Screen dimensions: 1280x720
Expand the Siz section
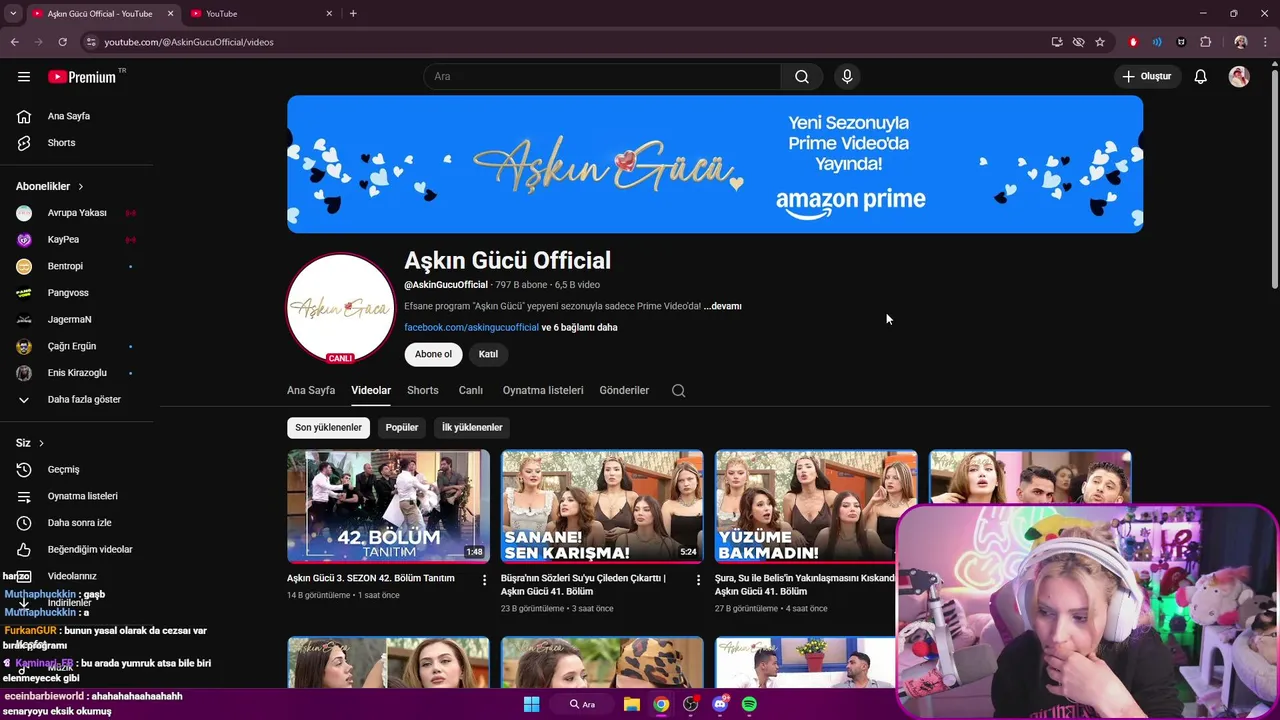[x=30, y=443]
